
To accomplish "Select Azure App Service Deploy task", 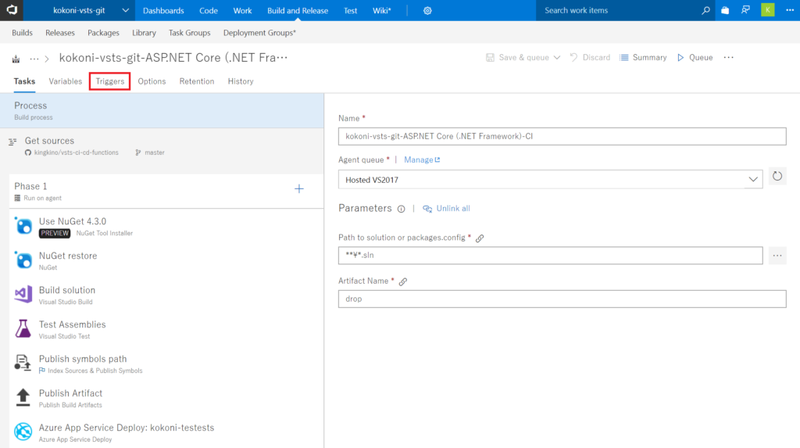I will [166, 432].
